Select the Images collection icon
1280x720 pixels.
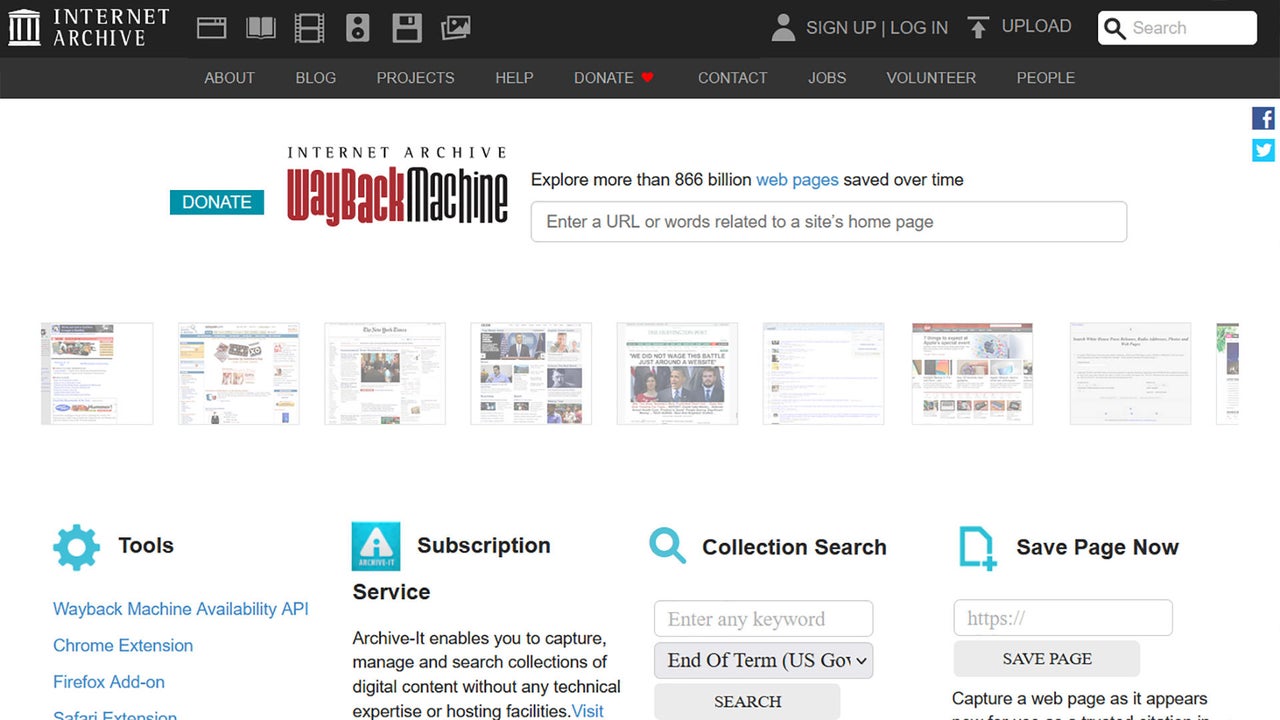point(456,27)
